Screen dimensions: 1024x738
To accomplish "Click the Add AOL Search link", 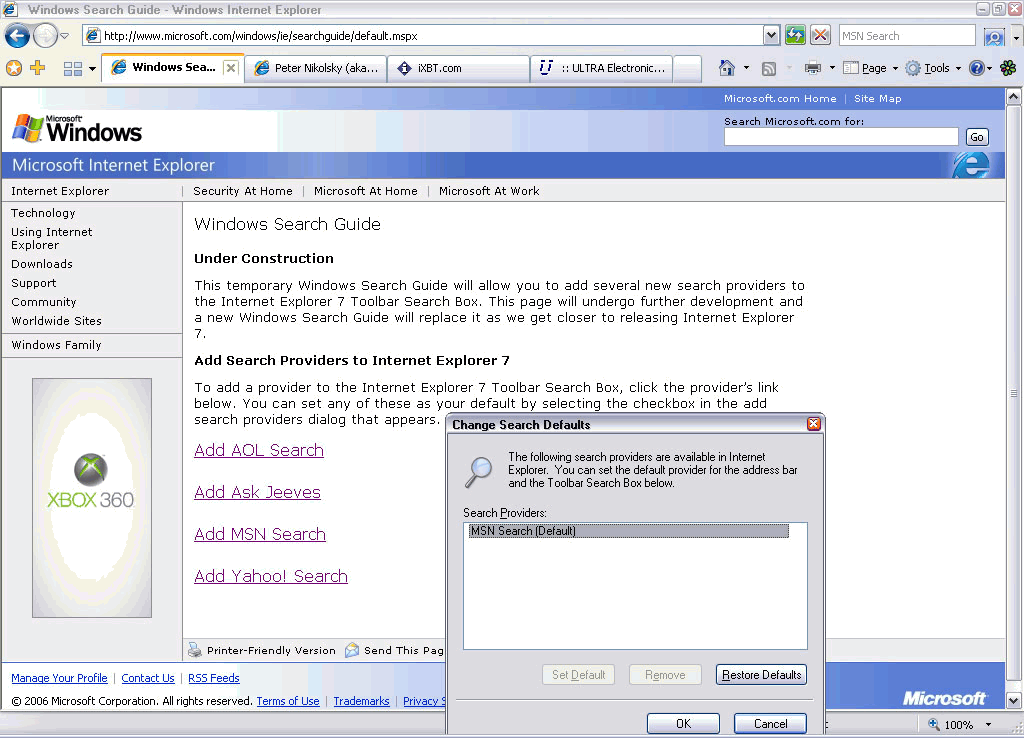I will (259, 450).
